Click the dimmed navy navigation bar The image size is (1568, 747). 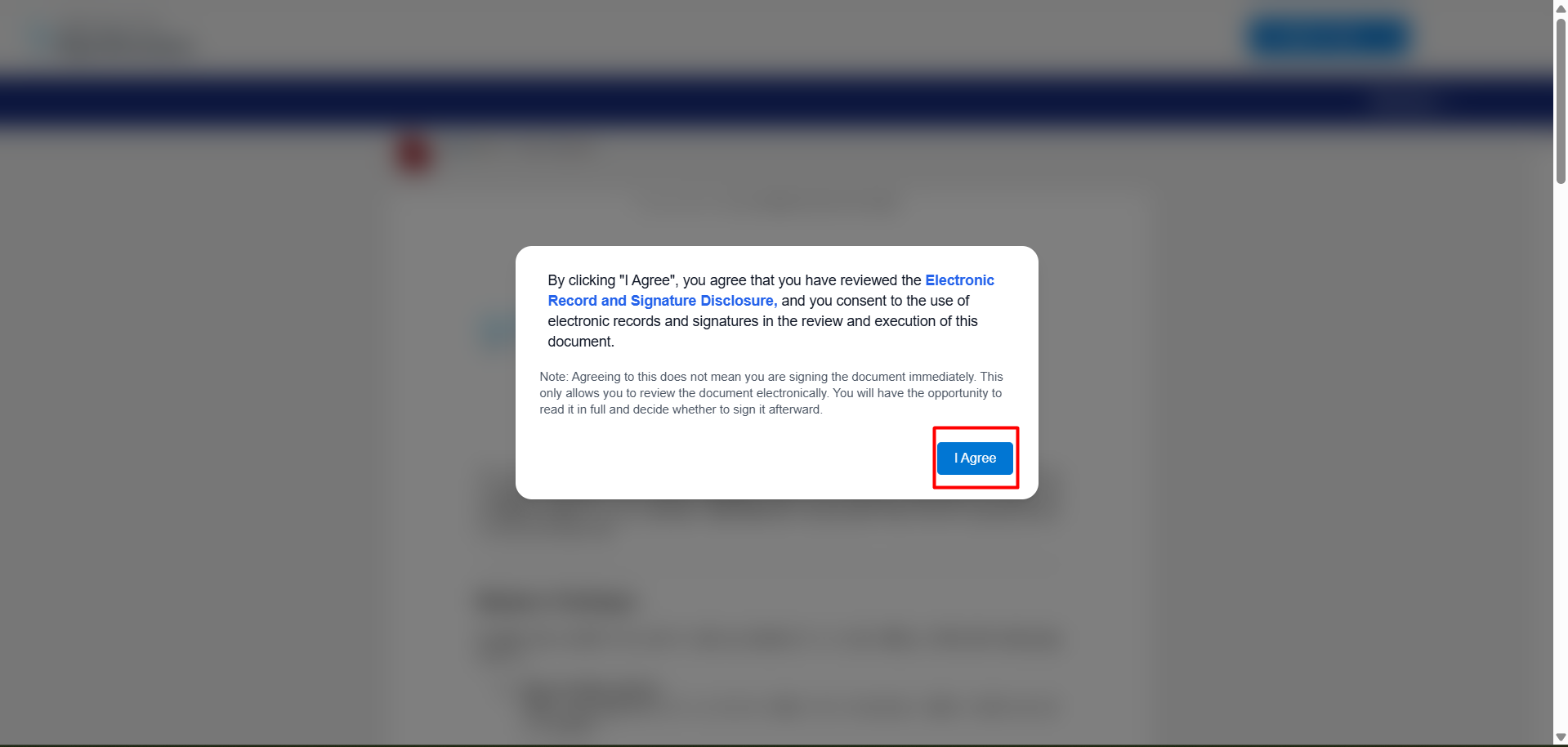pyautogui.click(x=776, y=102)
